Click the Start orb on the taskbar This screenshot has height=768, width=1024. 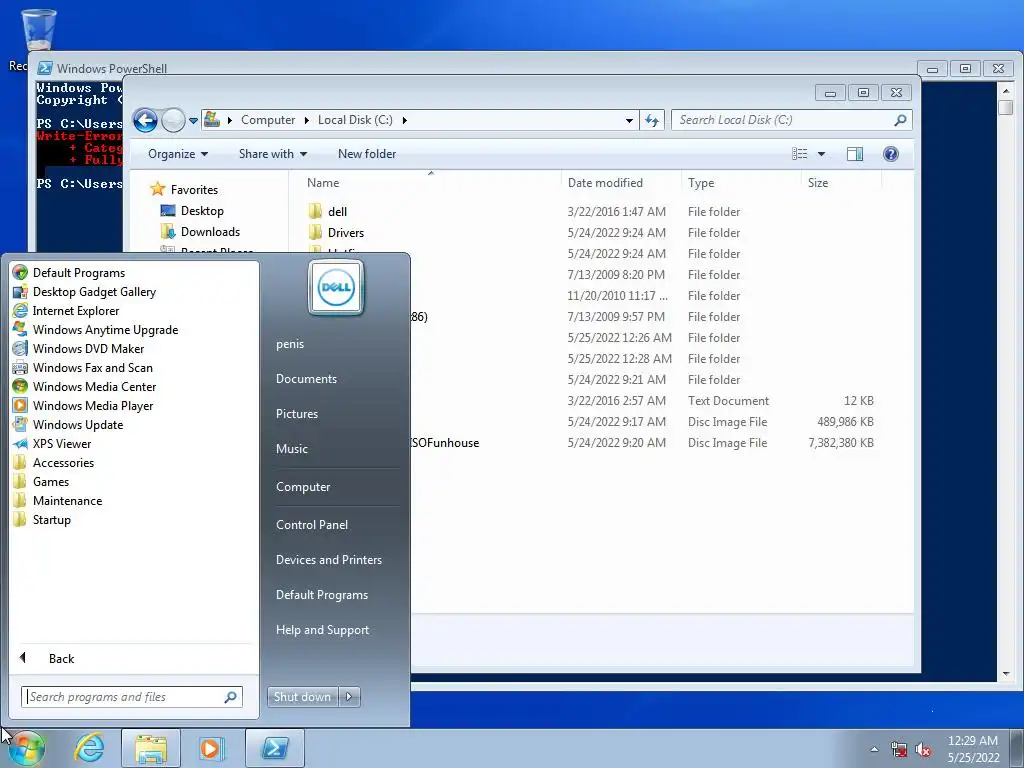(26, 748)
